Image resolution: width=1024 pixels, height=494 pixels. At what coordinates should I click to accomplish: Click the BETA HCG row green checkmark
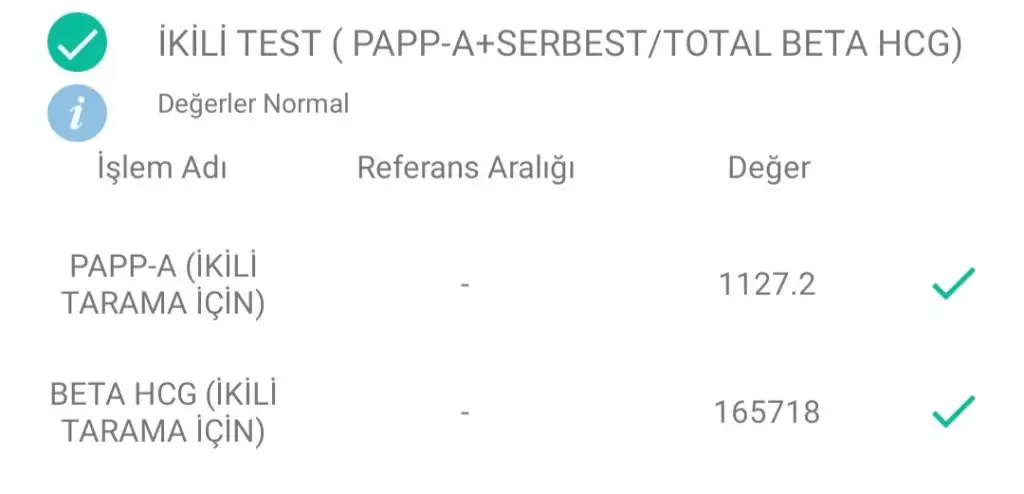click(x=953, y=412)
